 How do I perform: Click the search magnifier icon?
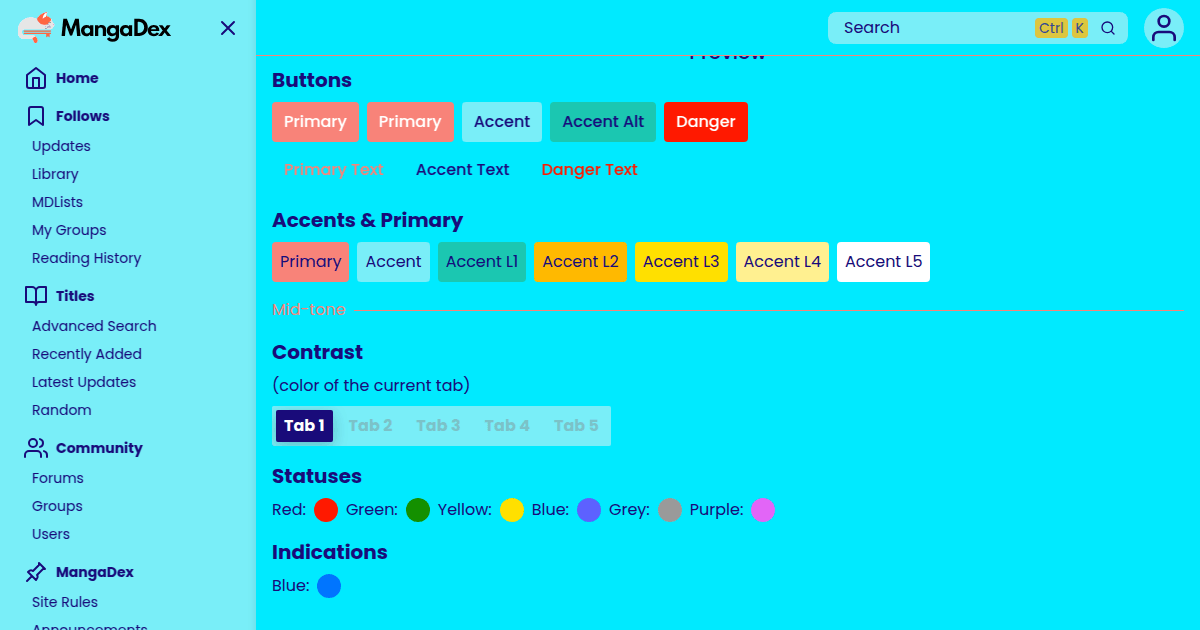click(x=1108, y=28)
